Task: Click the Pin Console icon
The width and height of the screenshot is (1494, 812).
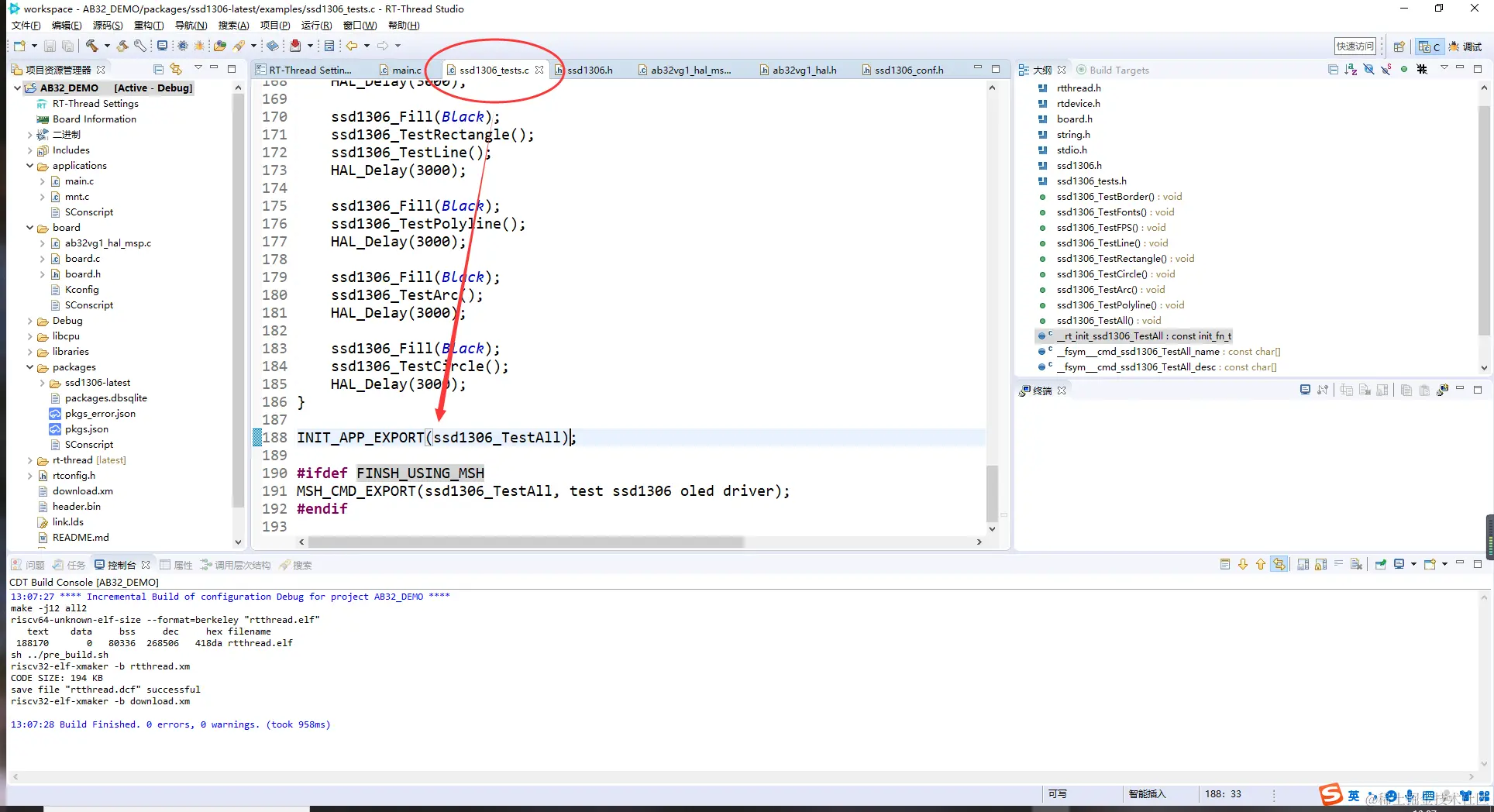Action: pyautogui.click(x=1381, y=564)
